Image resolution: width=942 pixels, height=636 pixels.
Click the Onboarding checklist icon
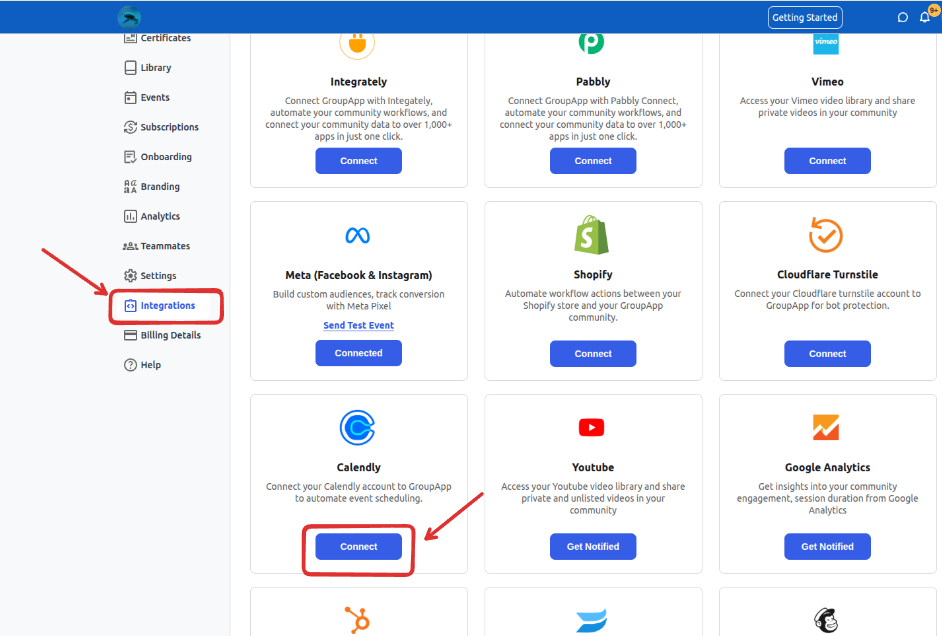[130, 157]
